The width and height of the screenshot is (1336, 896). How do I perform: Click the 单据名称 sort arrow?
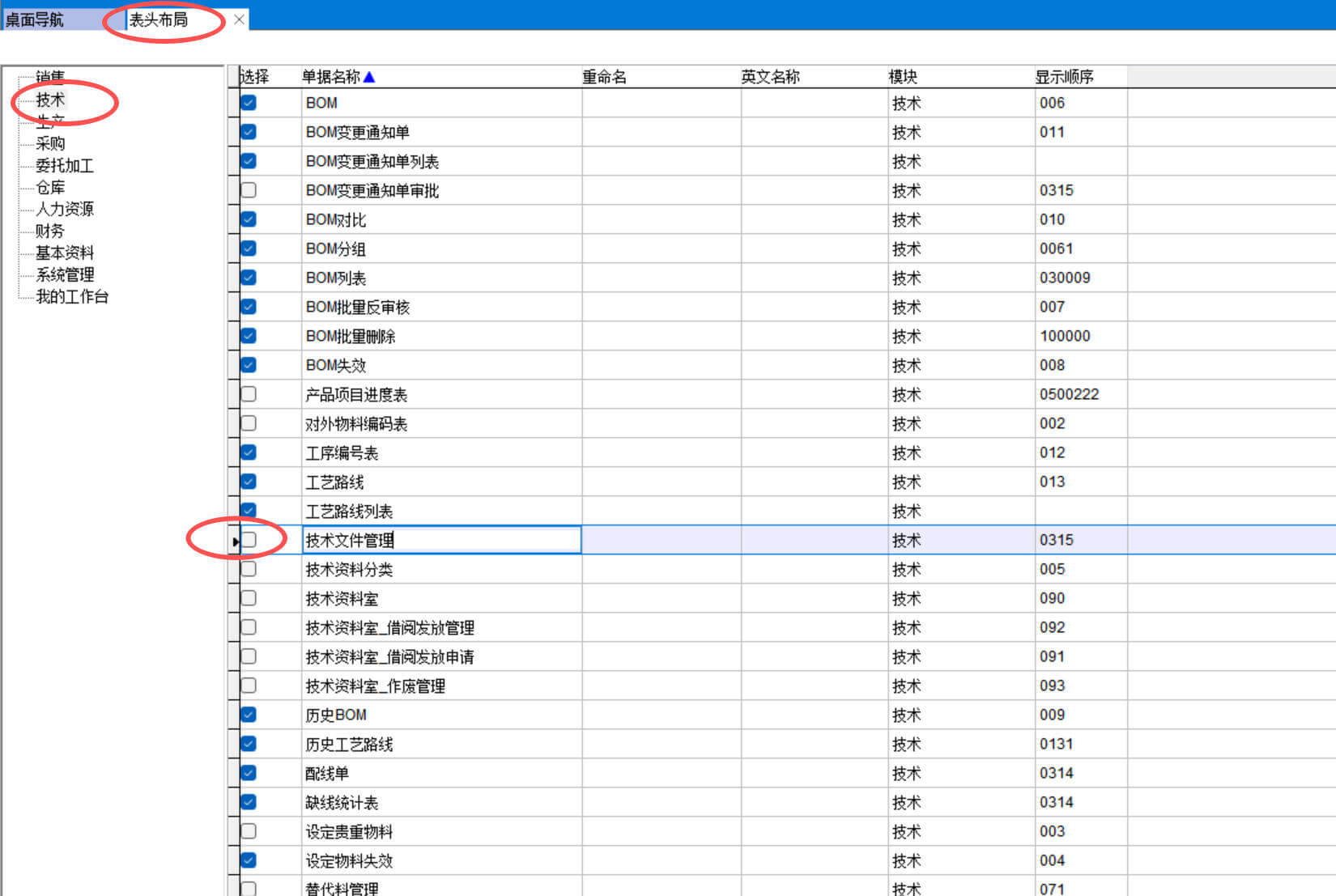pyautogui.click(x=369, y=77)
